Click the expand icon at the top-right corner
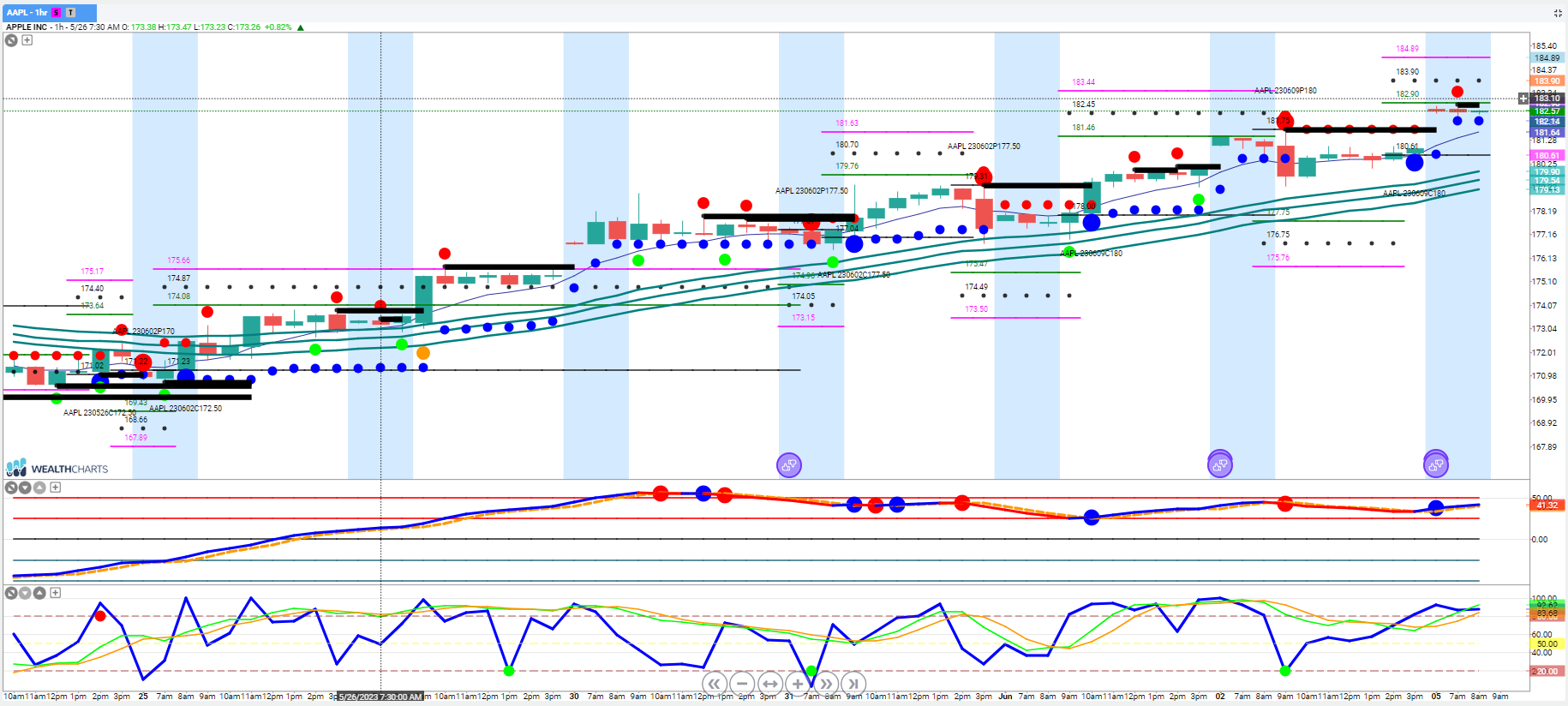 pyautogui.click(x=1557, y=13)
